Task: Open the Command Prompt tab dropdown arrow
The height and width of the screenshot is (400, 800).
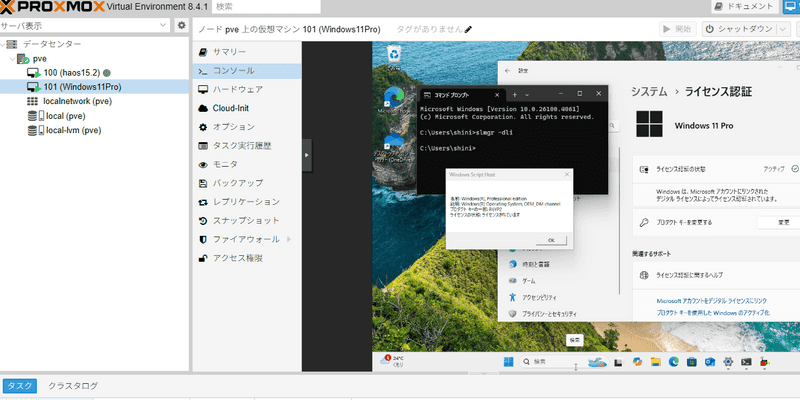Action: click(x=527, y=95)
